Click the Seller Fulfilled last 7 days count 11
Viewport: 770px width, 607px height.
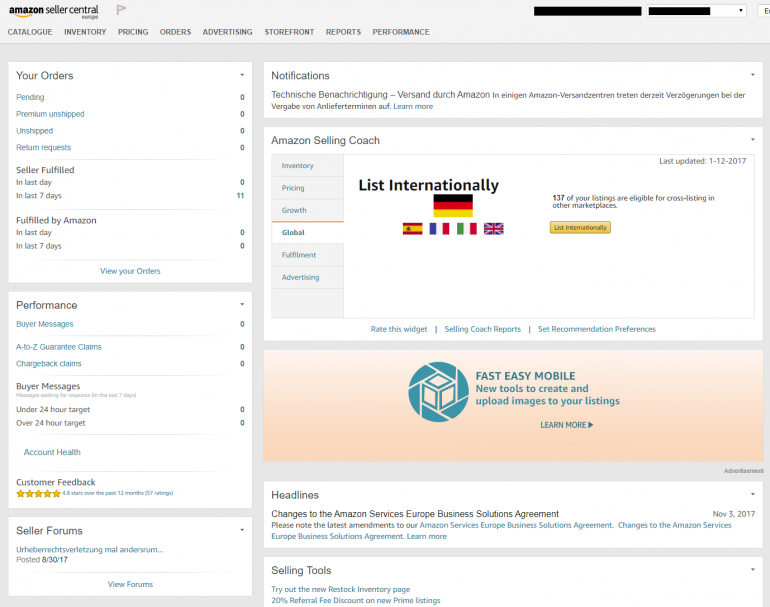pyautogui.click(x=240, y=195)
